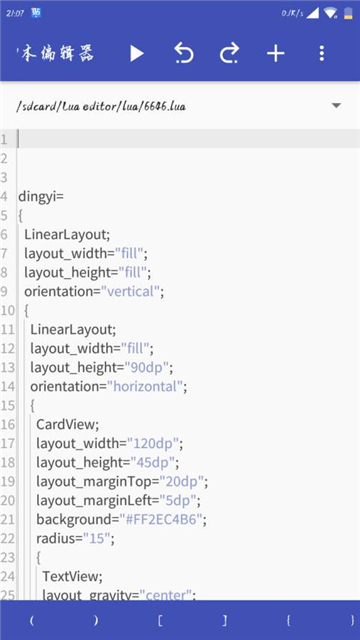Screen dimensions: 360x640
Task: Run the script with the play icon
Action: (x=137, y=53)
